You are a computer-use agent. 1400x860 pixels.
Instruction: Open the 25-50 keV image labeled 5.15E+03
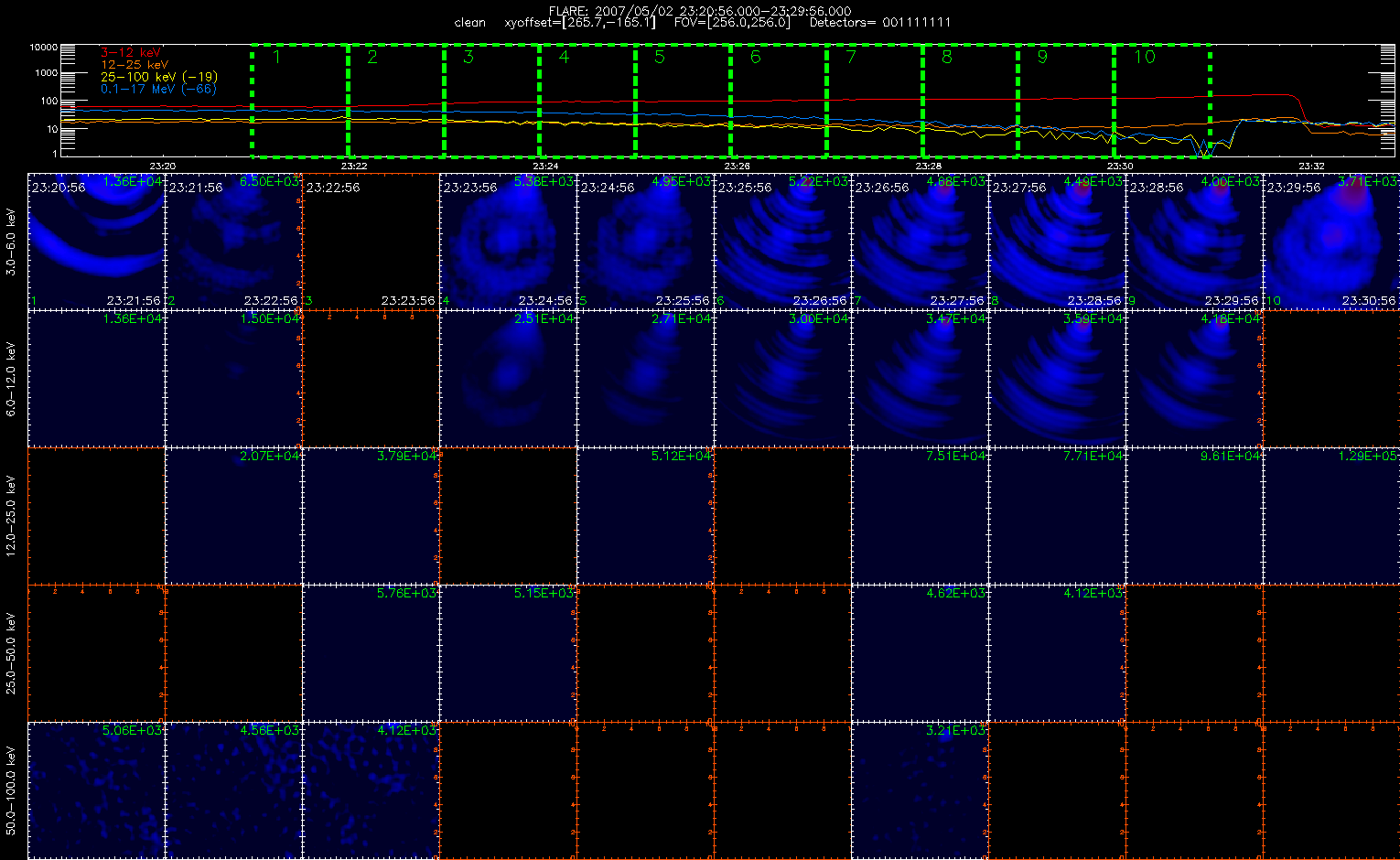point(509,652)
